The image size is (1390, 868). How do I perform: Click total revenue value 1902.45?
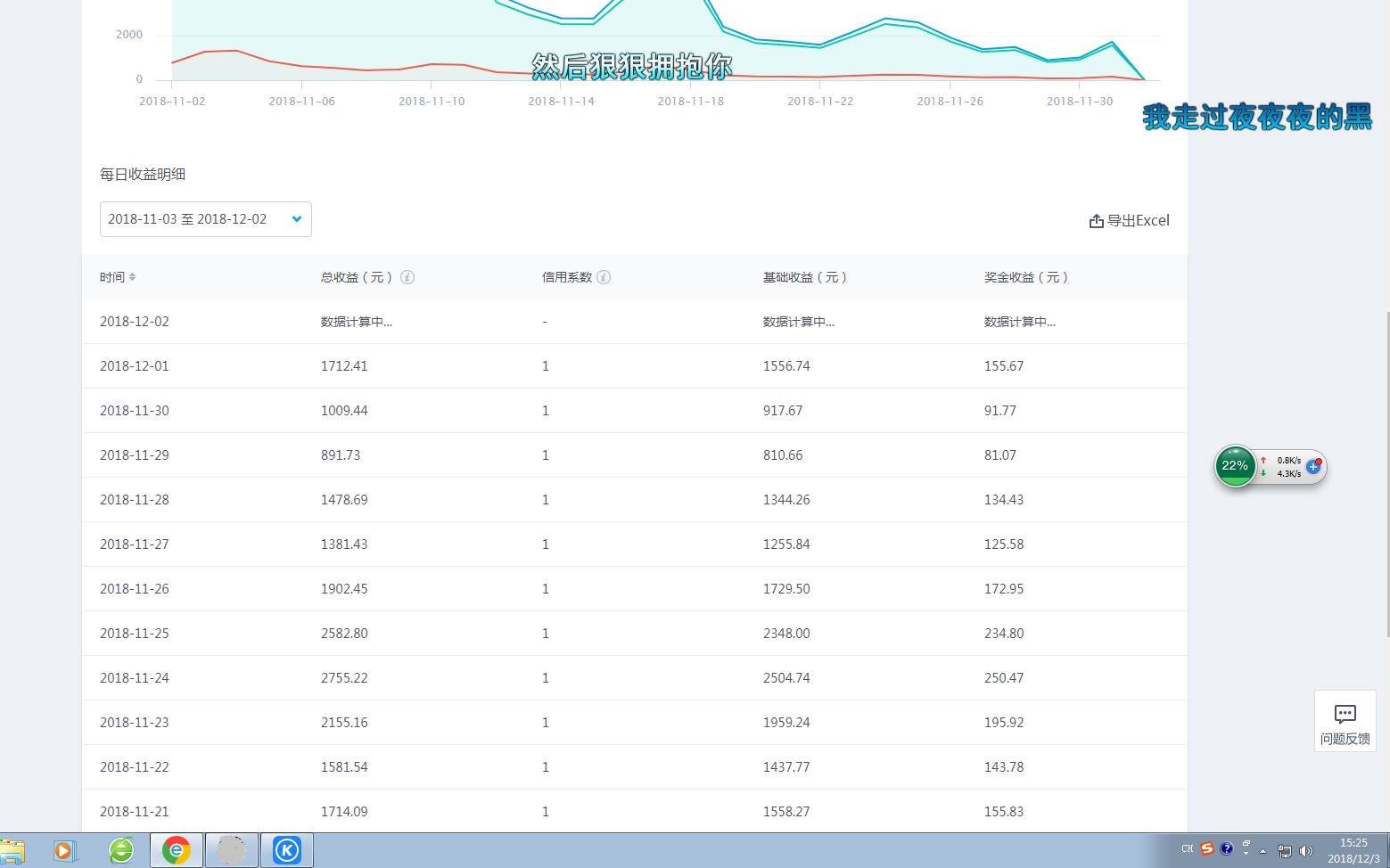[x=344, y=589]
